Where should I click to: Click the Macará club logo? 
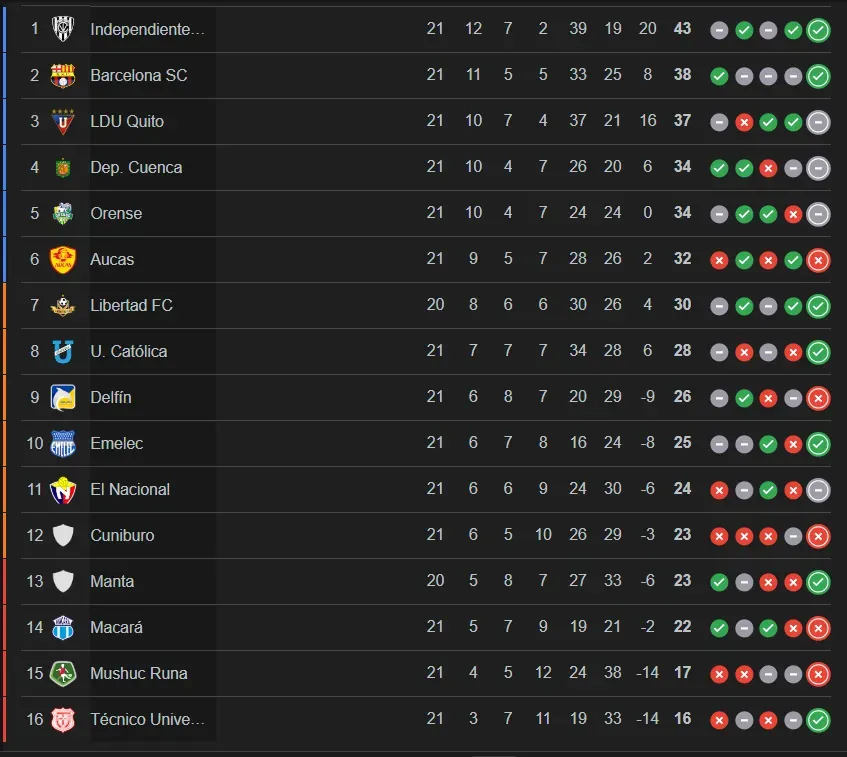point(63,627)
